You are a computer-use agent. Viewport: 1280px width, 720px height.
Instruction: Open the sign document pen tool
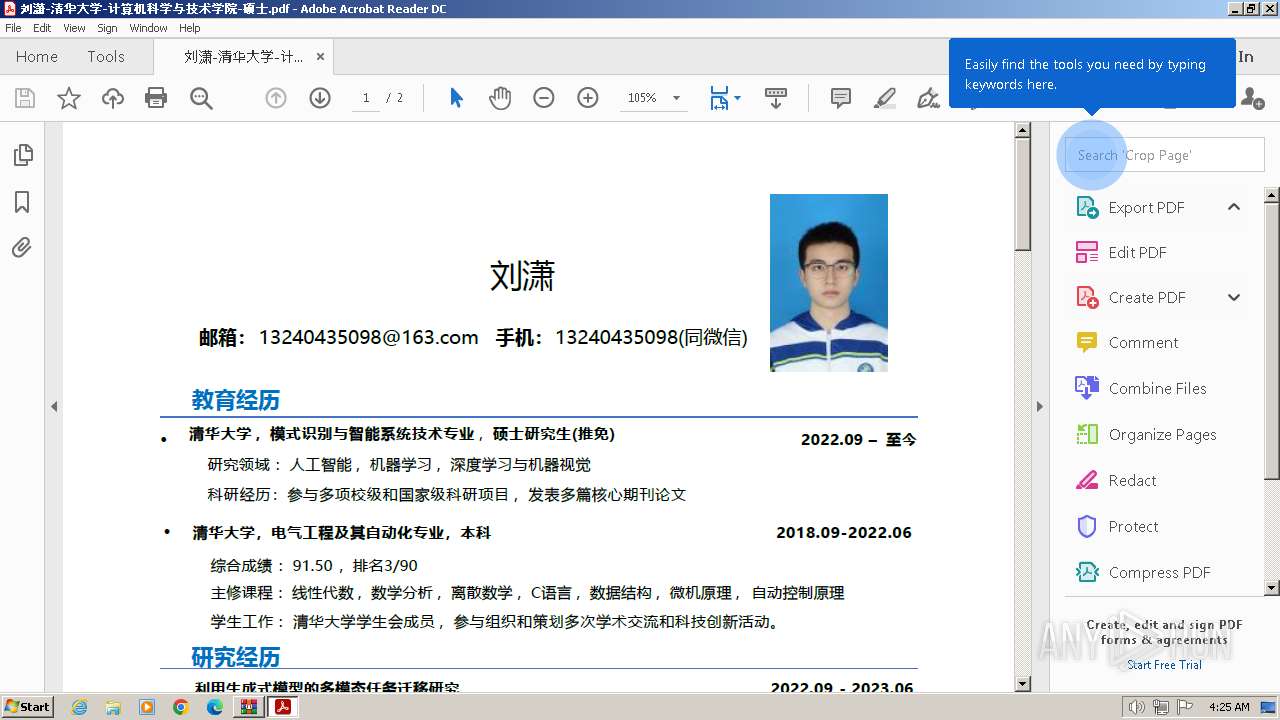point(929,98)
